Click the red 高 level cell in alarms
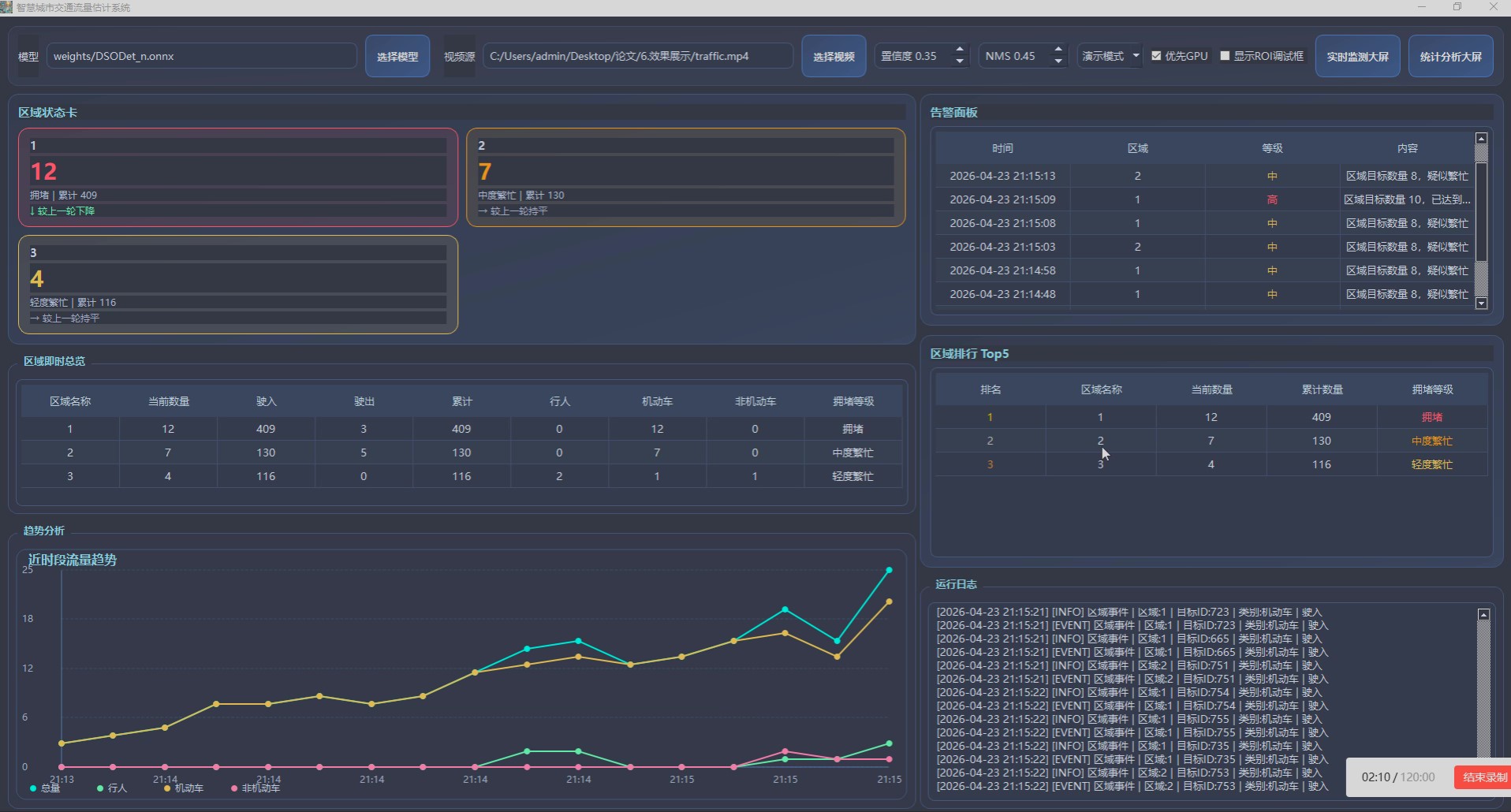 point(1272,199)
